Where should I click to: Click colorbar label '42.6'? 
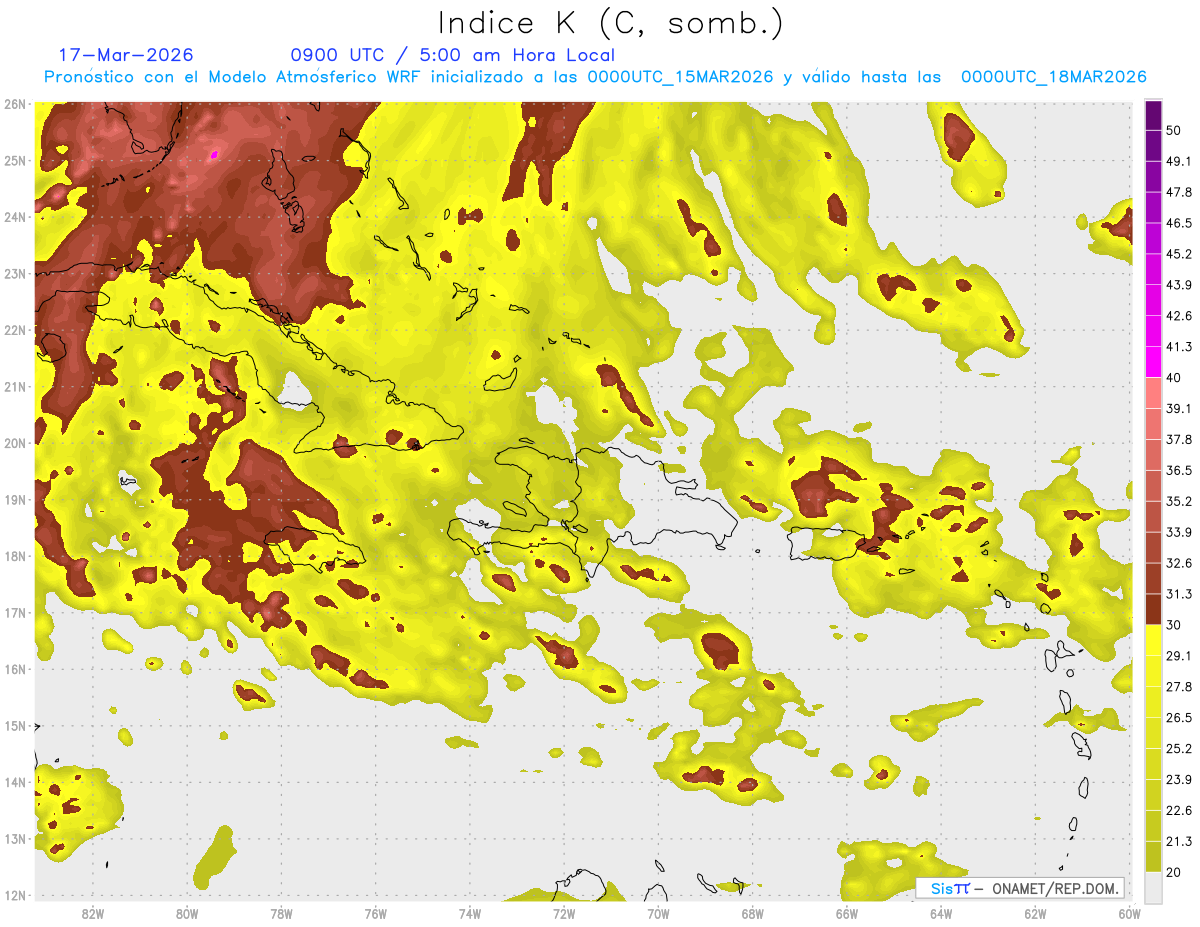[x=1179, y=316]
